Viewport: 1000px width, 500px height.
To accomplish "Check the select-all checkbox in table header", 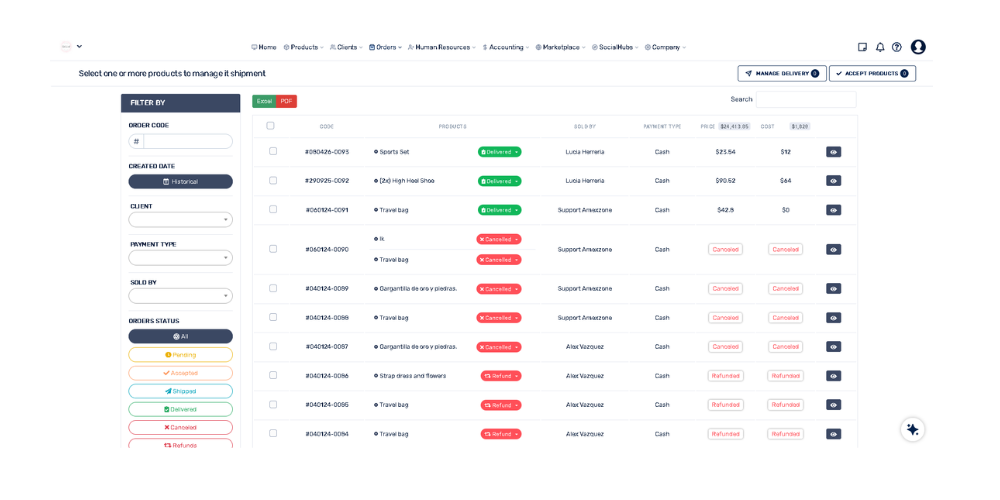I will coord(270,126).
